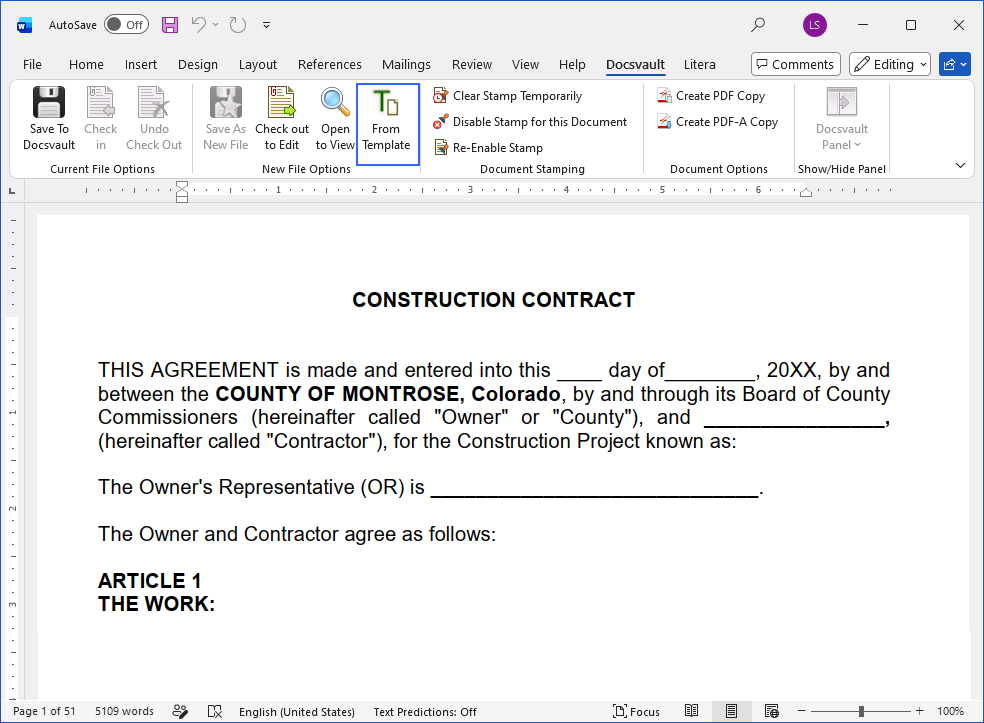Click Open to View magnifier icon
Viewport: 984px width, 723px height.
335,102
